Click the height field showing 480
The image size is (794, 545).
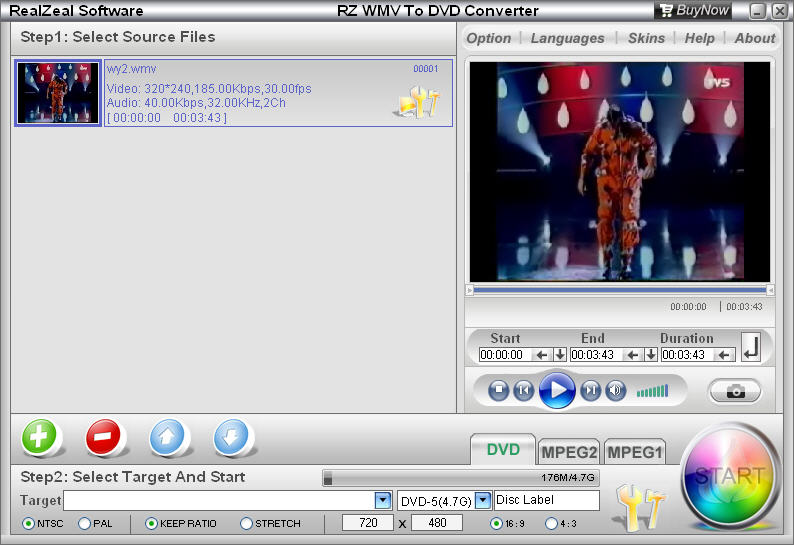point(436,523)
